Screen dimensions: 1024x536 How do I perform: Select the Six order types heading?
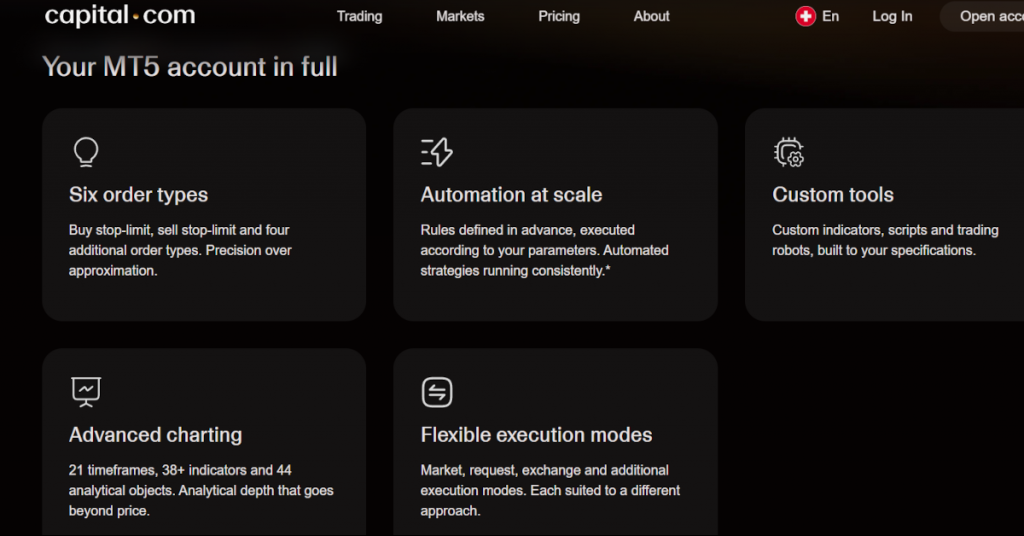tap(138, 195)
